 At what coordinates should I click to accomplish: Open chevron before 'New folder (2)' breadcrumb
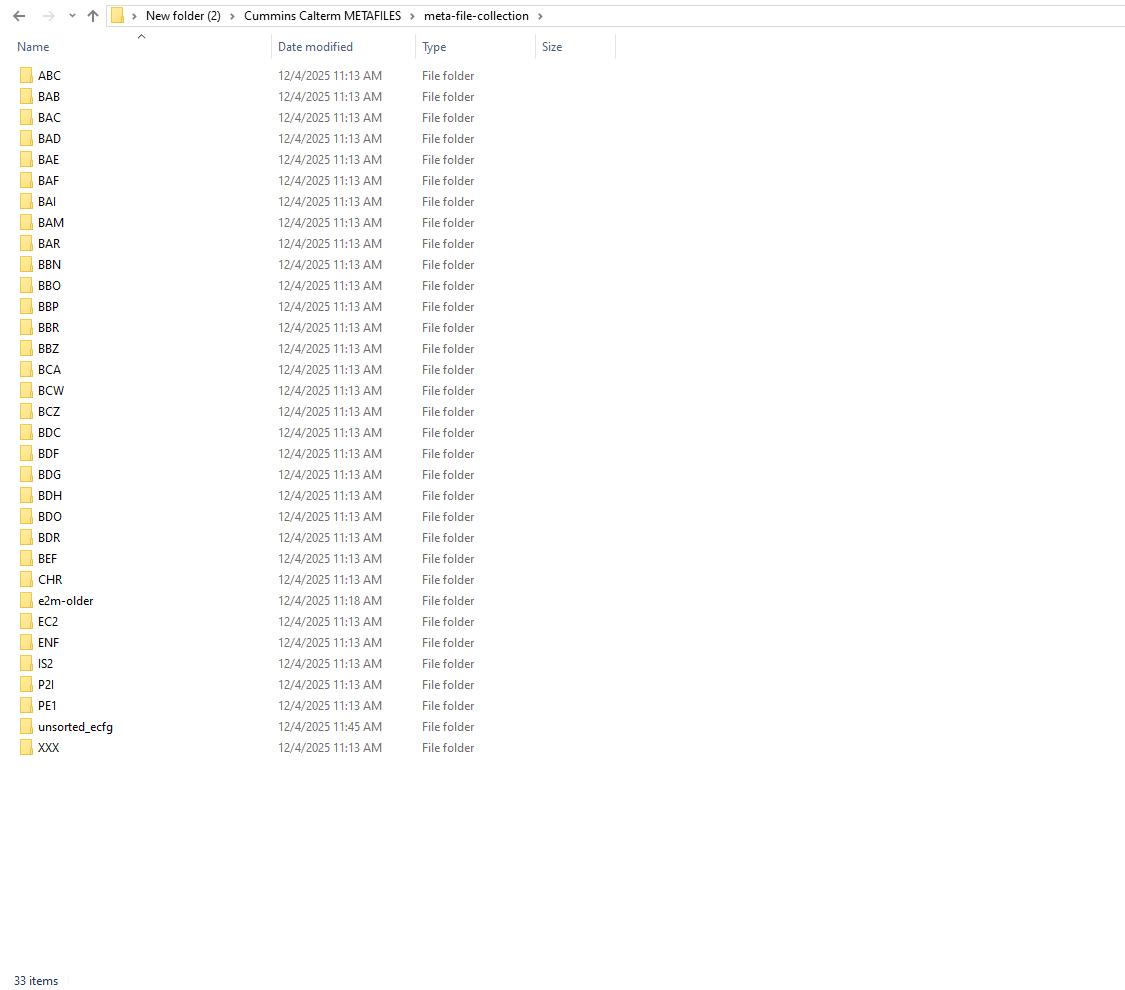134,16
